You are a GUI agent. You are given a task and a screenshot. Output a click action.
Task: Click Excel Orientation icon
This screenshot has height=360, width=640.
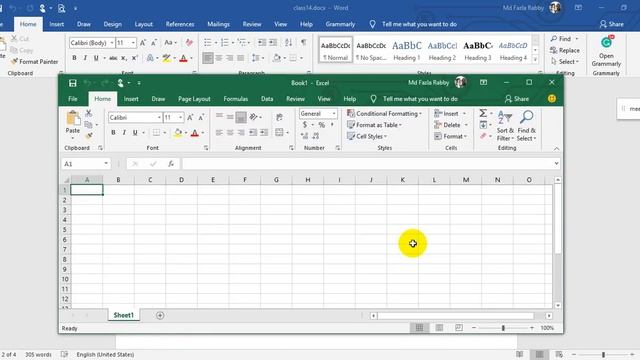pyautogui.click(x=253, y=118)
